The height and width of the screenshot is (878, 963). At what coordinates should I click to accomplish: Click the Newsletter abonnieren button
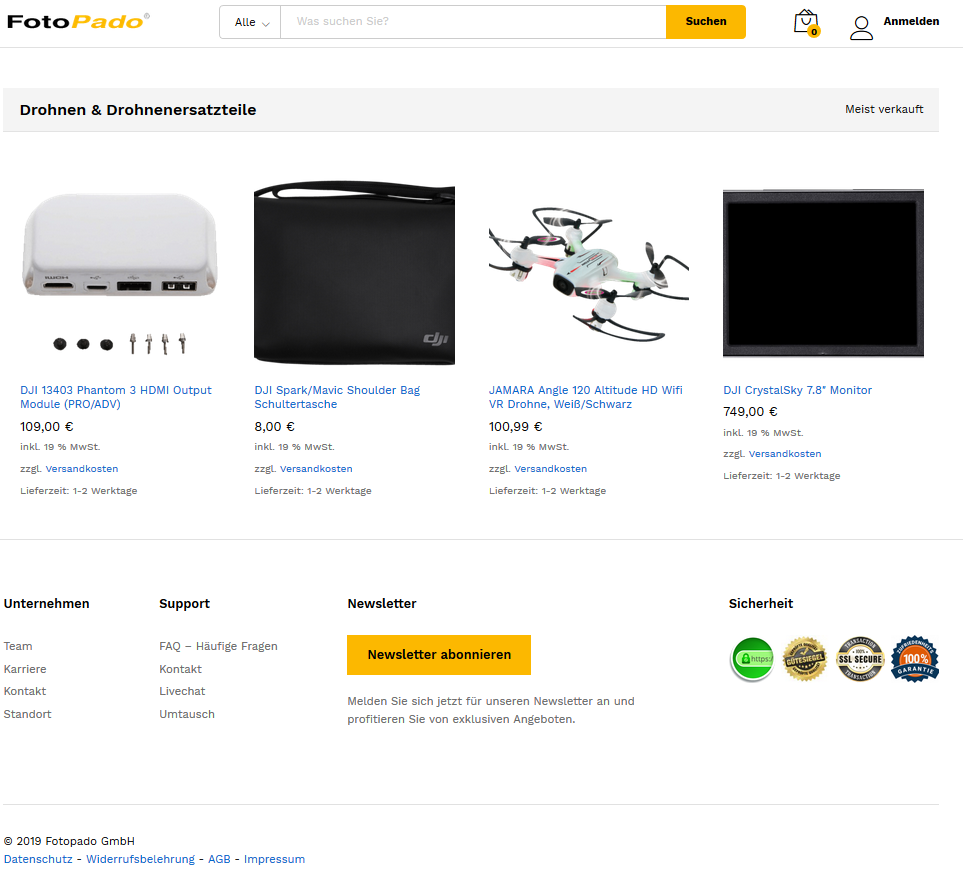pos(439,655)
